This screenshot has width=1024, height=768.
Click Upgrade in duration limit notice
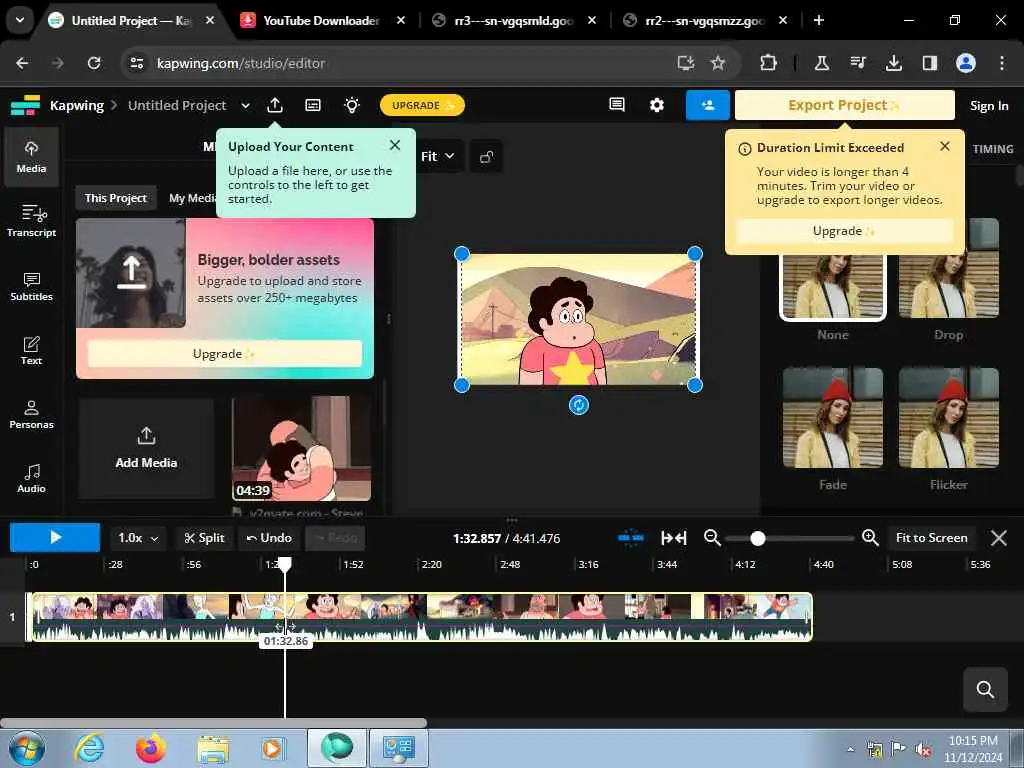[844, 231]
